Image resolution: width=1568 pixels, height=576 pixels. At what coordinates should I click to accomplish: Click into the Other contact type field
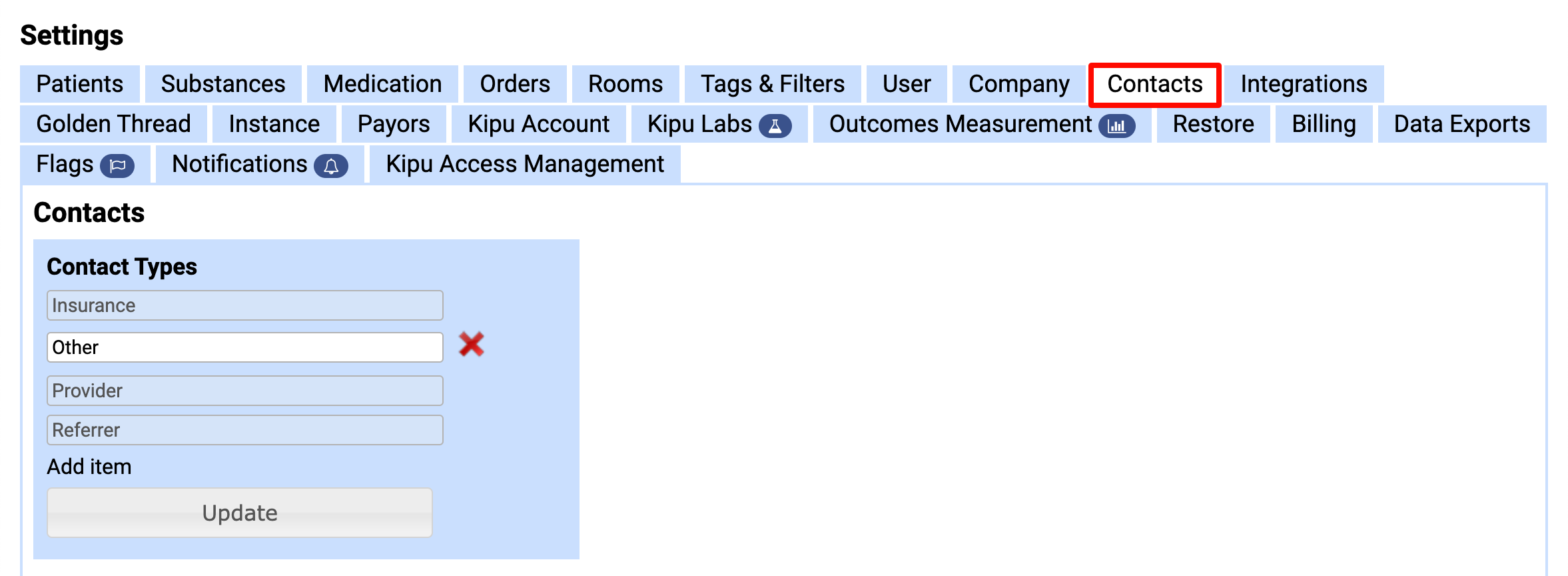[x=244, y=347]
